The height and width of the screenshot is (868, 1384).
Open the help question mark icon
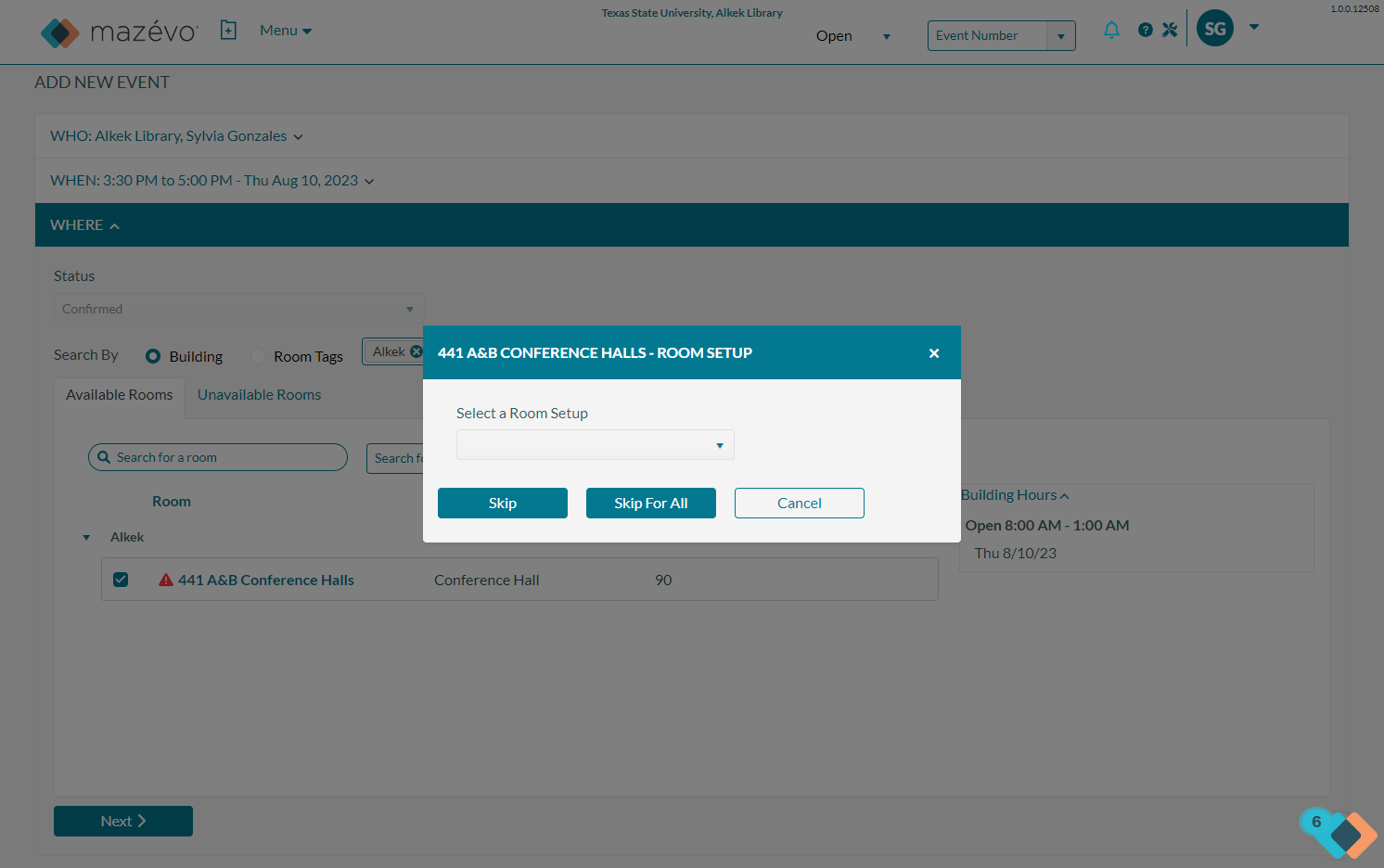(x=1146, y=30)
